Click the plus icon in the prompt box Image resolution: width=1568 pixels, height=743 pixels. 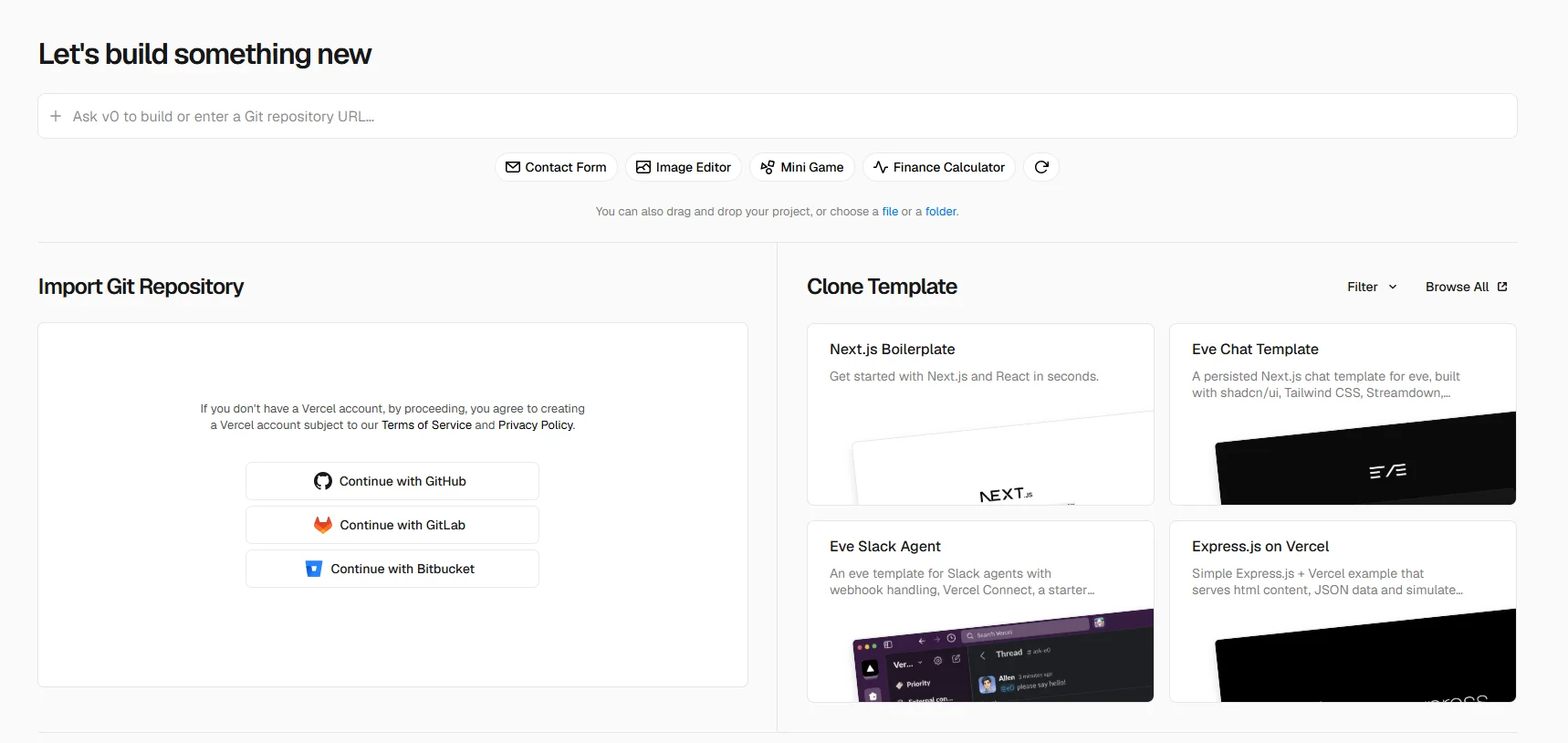pos(56,116)
